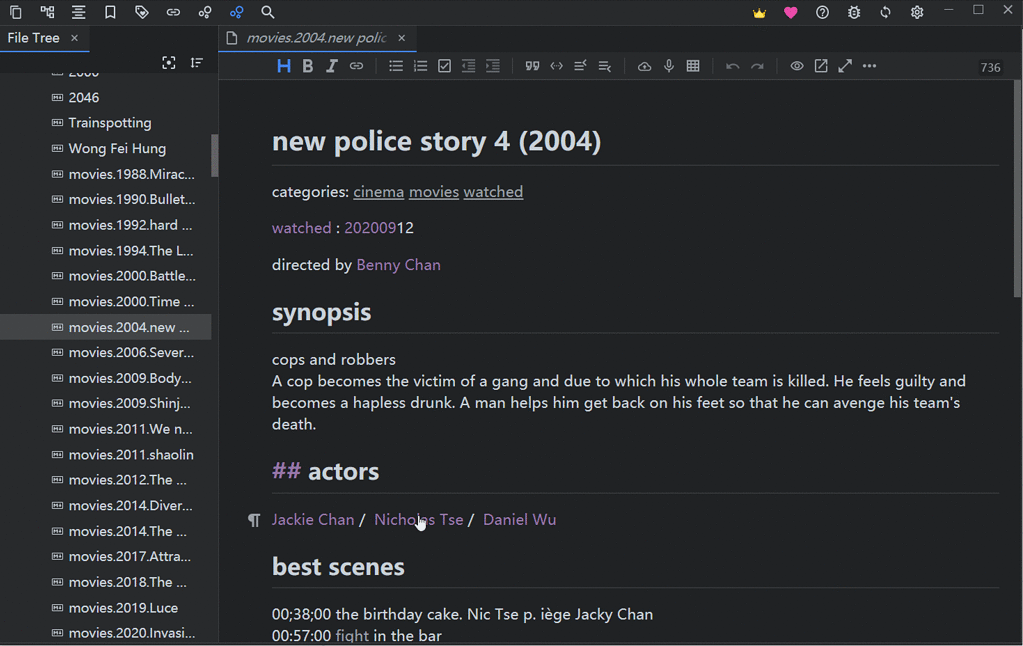Open the tags panel icon
1023x646 pixels.
pos(140,12)
